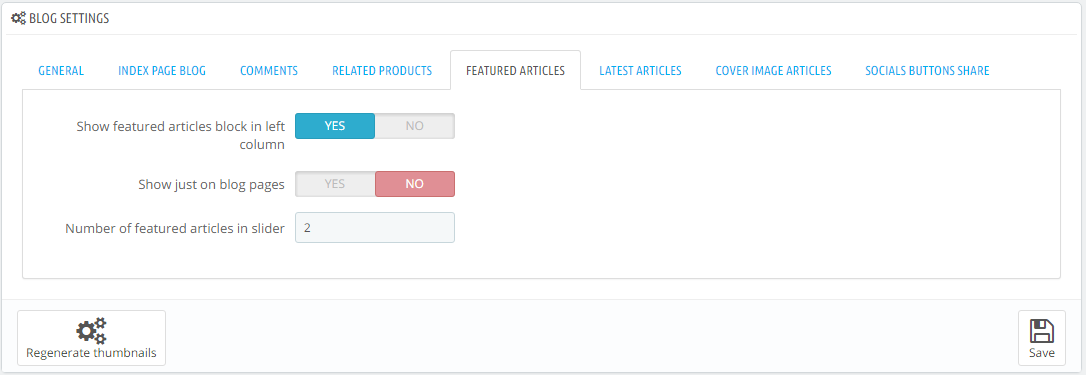Click the Save button label
This screenshot has height=375, width=1086.
1042,353
